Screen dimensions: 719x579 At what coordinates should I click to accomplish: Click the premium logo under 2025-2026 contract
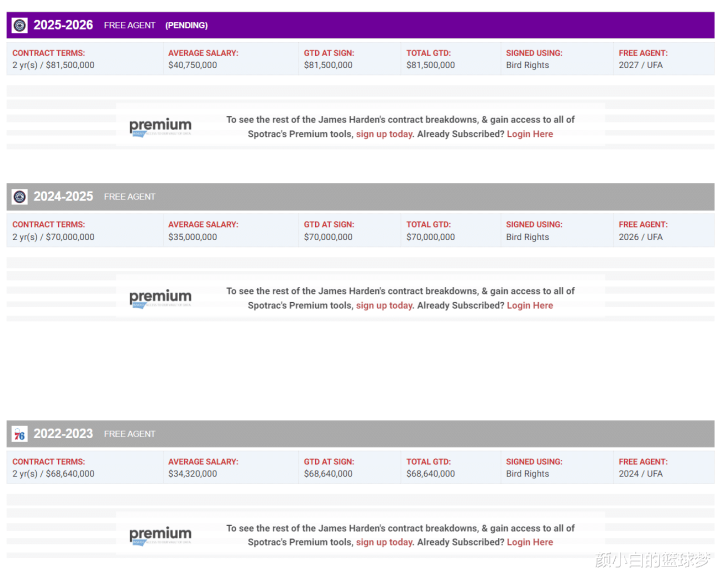pyautogui.click(x=160, y=127)
